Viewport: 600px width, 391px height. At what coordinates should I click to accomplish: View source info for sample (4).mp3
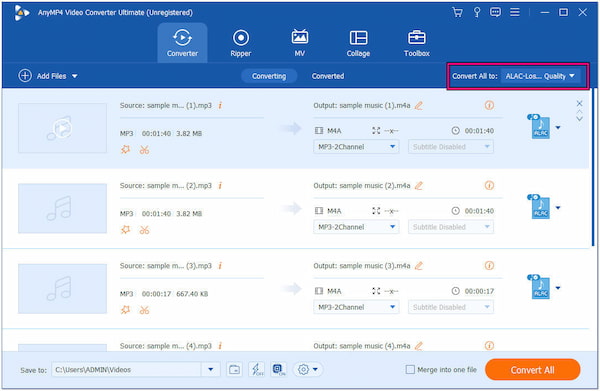pos(220,346)
